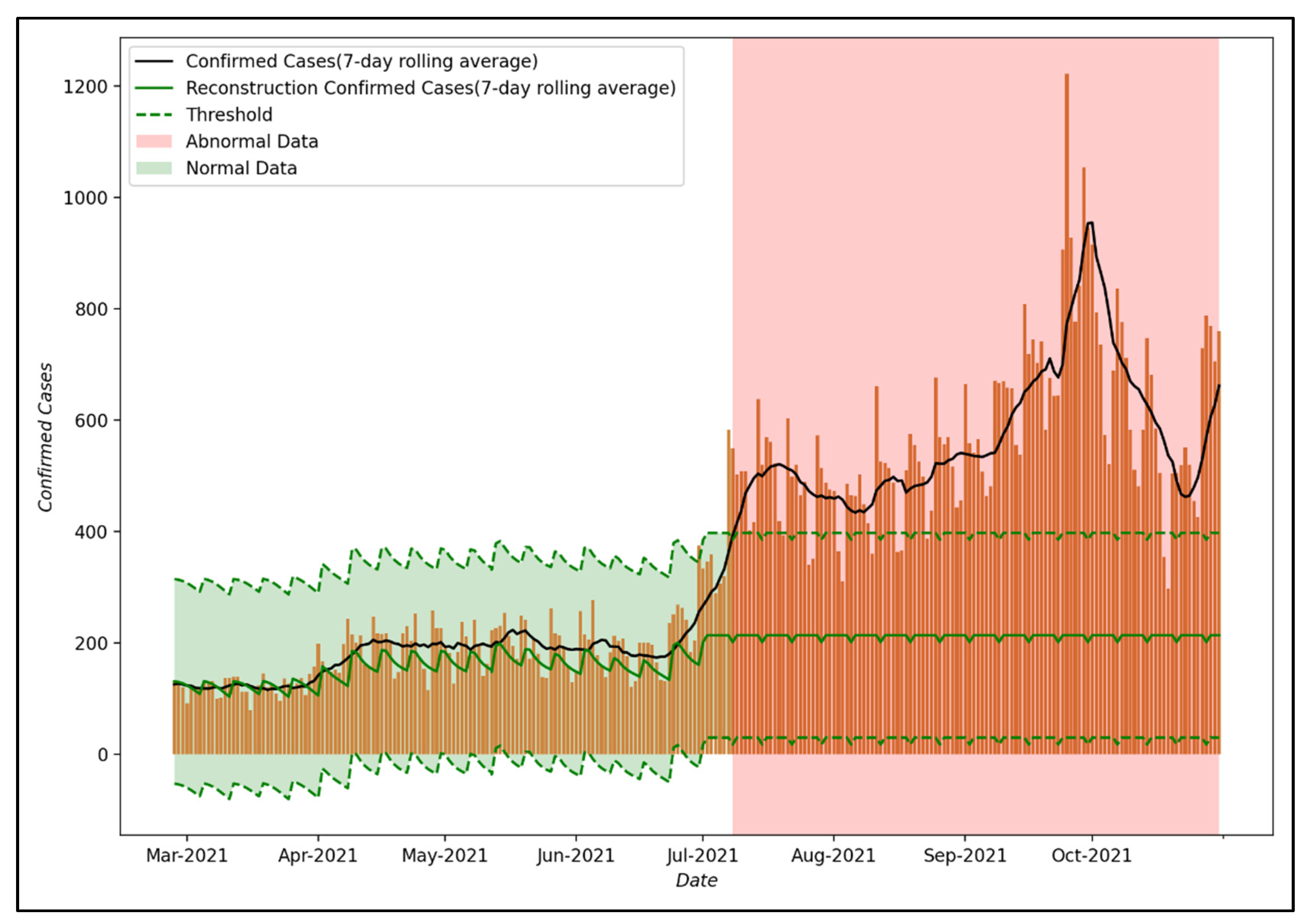Click the Jul-2021 x-axis tick label

(702, 855)
